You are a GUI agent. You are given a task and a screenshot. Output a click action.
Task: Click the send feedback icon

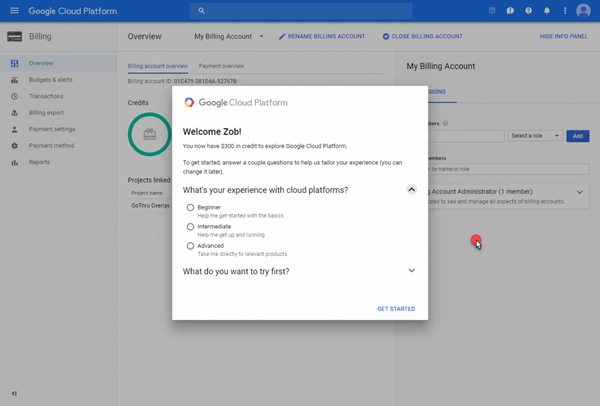pos(510,10)
